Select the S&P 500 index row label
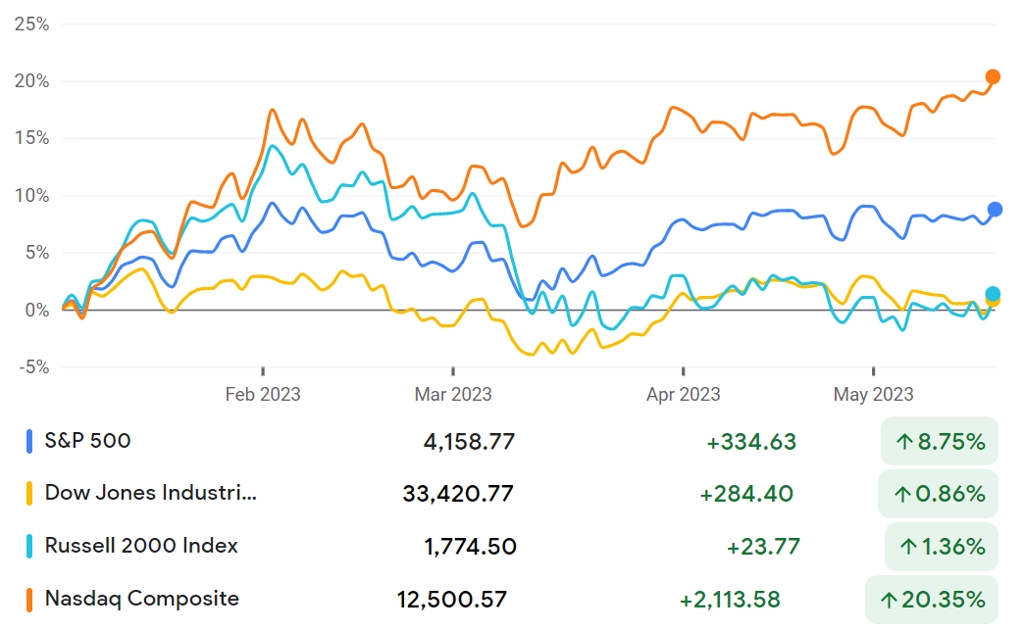The width and height of the screenshot is (1024, 631). 88,441
